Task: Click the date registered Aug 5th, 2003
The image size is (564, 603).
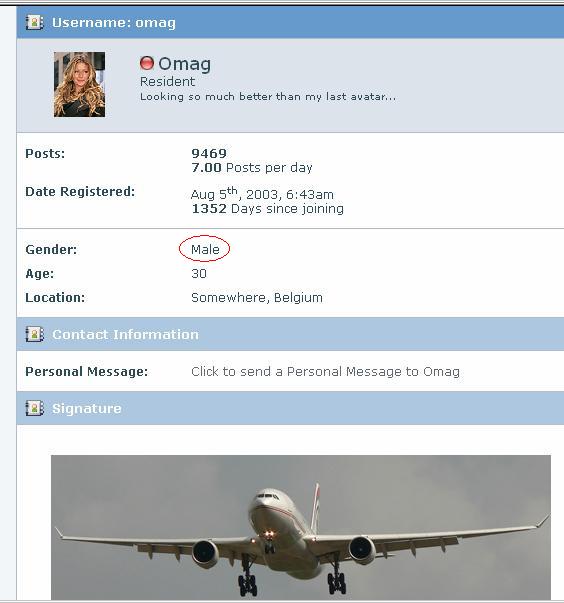Action: click(x=262, y=193)
